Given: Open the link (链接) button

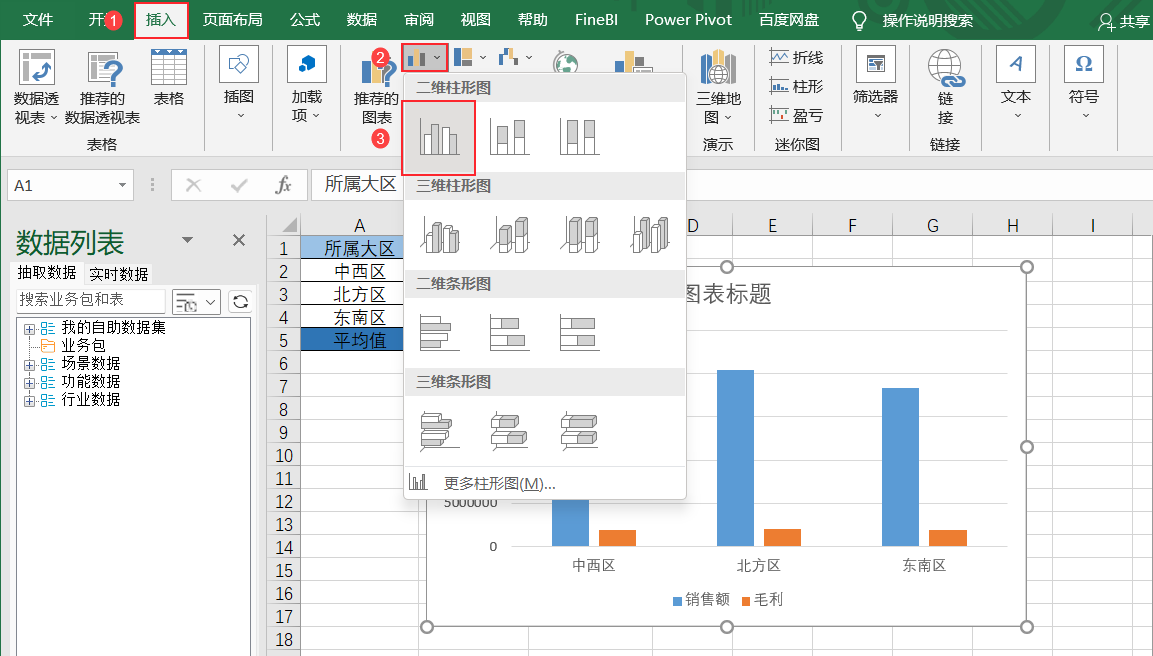Looking at the screenshot, I should tap(945, 87).
